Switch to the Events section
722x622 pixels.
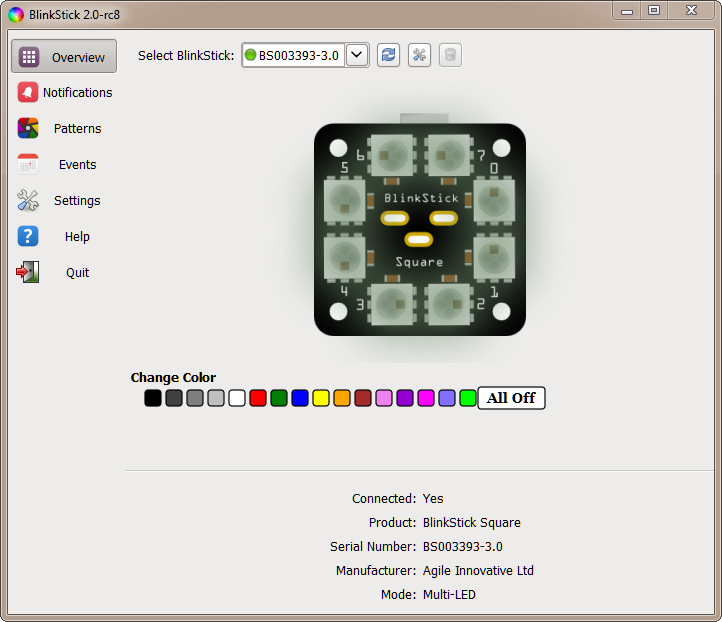(x=64, y=164)
